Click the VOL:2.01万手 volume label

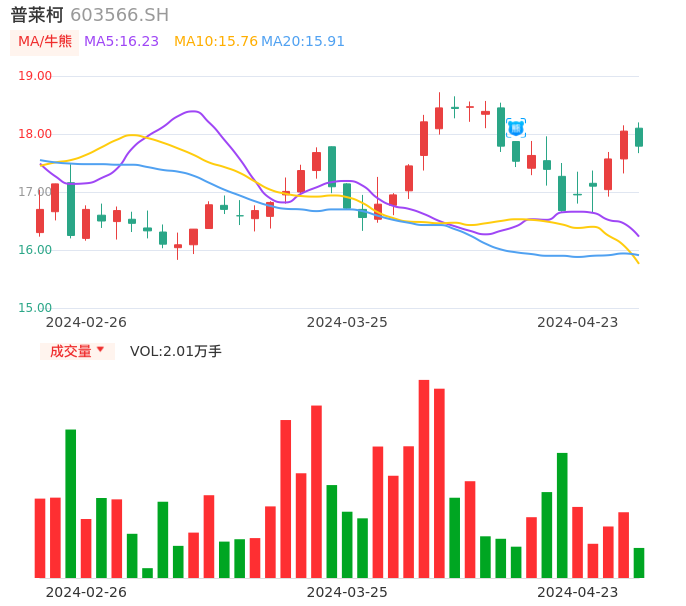click(x=176, y=351)
